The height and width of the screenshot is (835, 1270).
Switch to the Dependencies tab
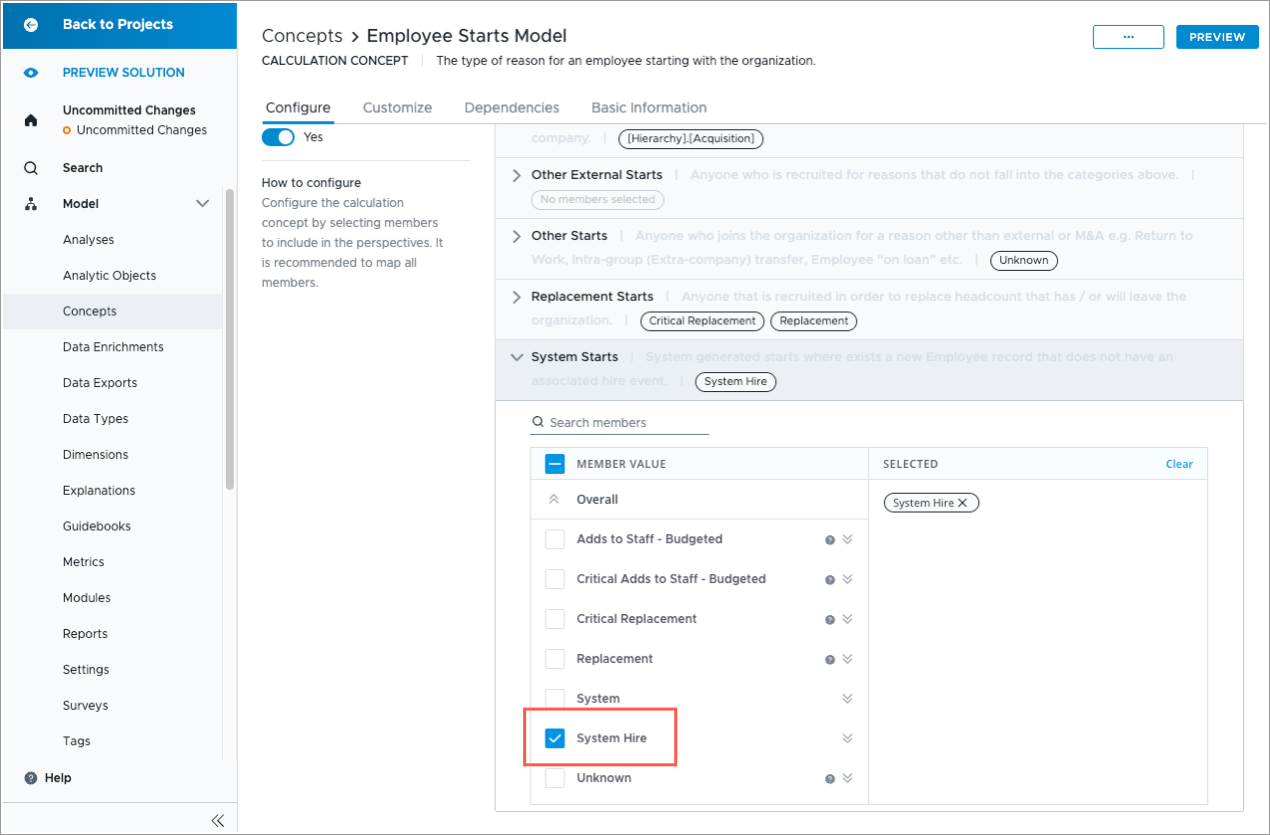click(x=511, y=108)
